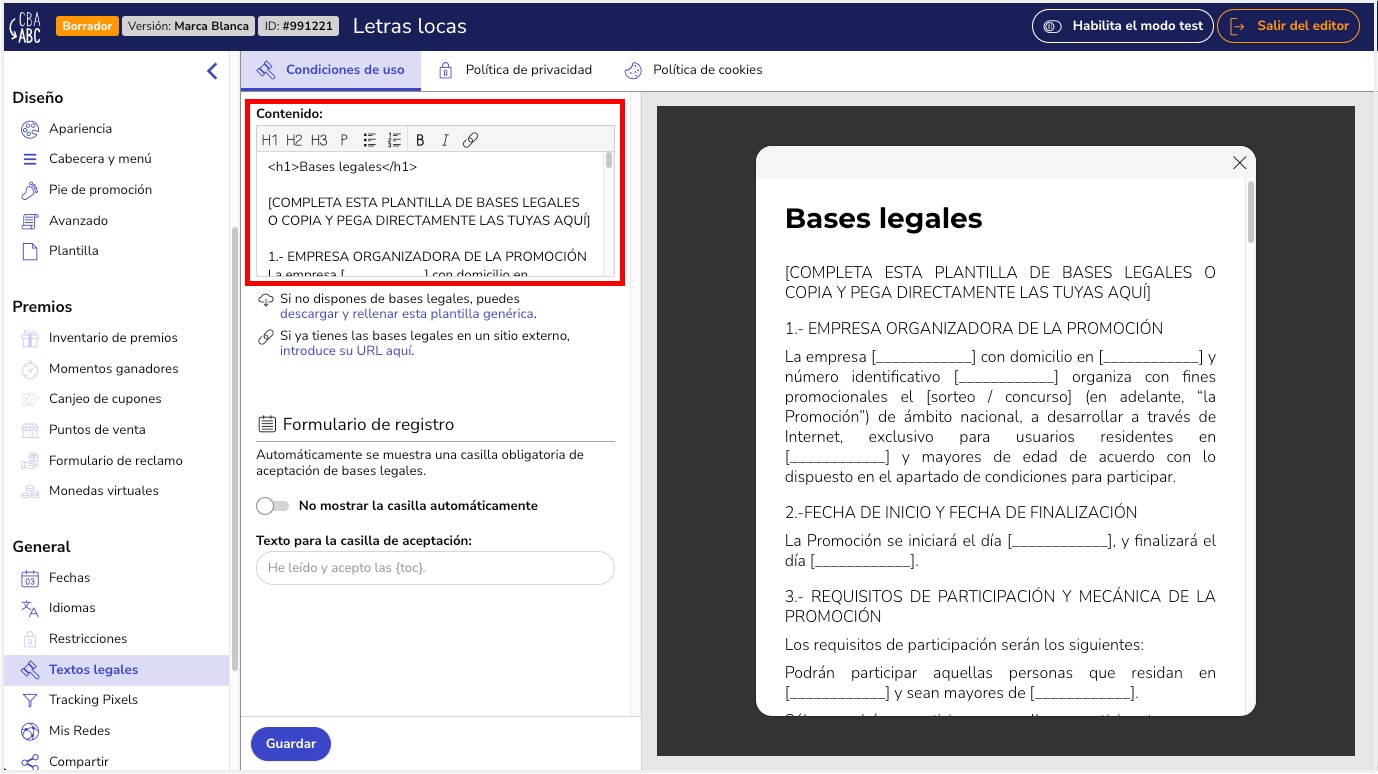Insert a numbered list

click(x=394, y=140)
